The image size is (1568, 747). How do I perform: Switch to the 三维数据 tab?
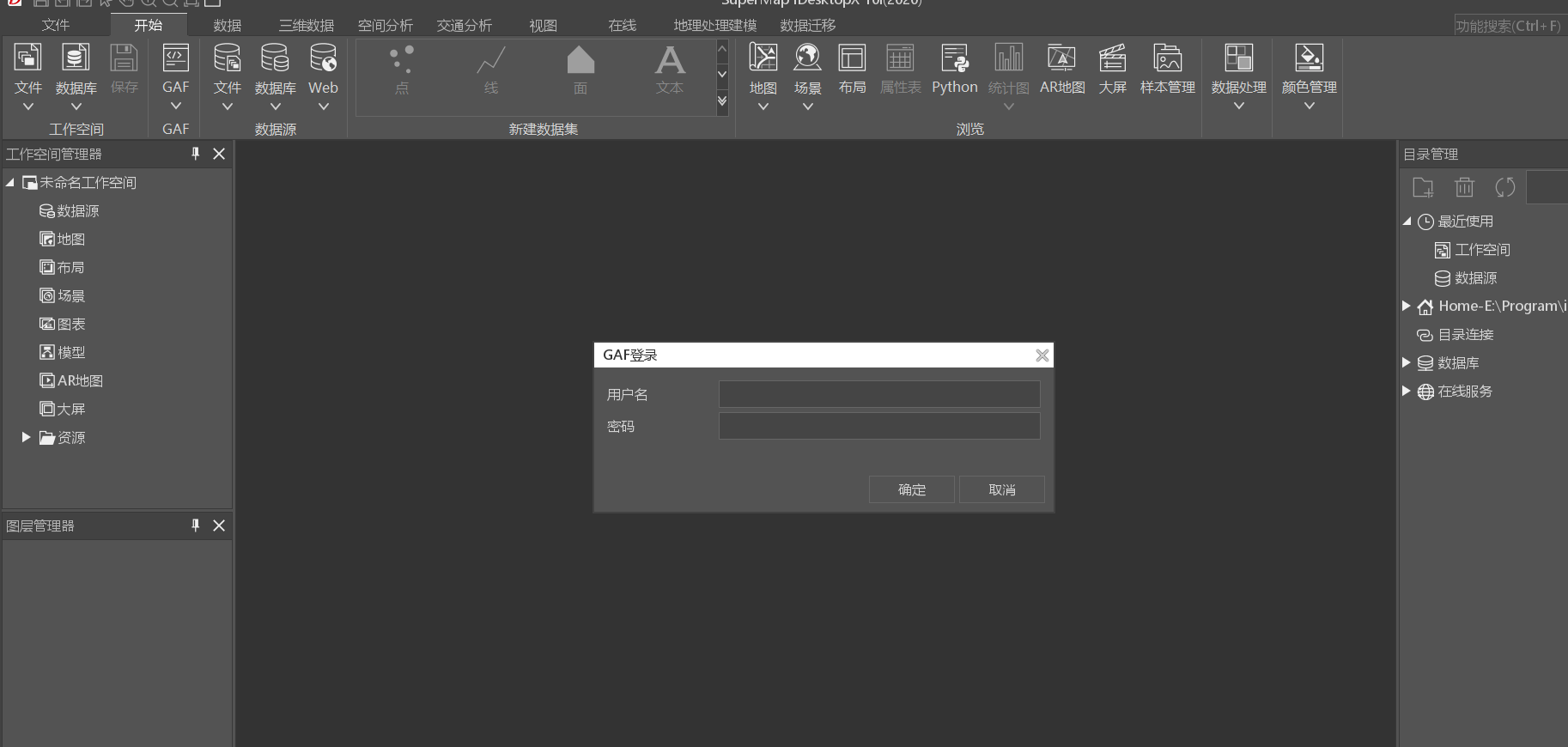[307, 25]
